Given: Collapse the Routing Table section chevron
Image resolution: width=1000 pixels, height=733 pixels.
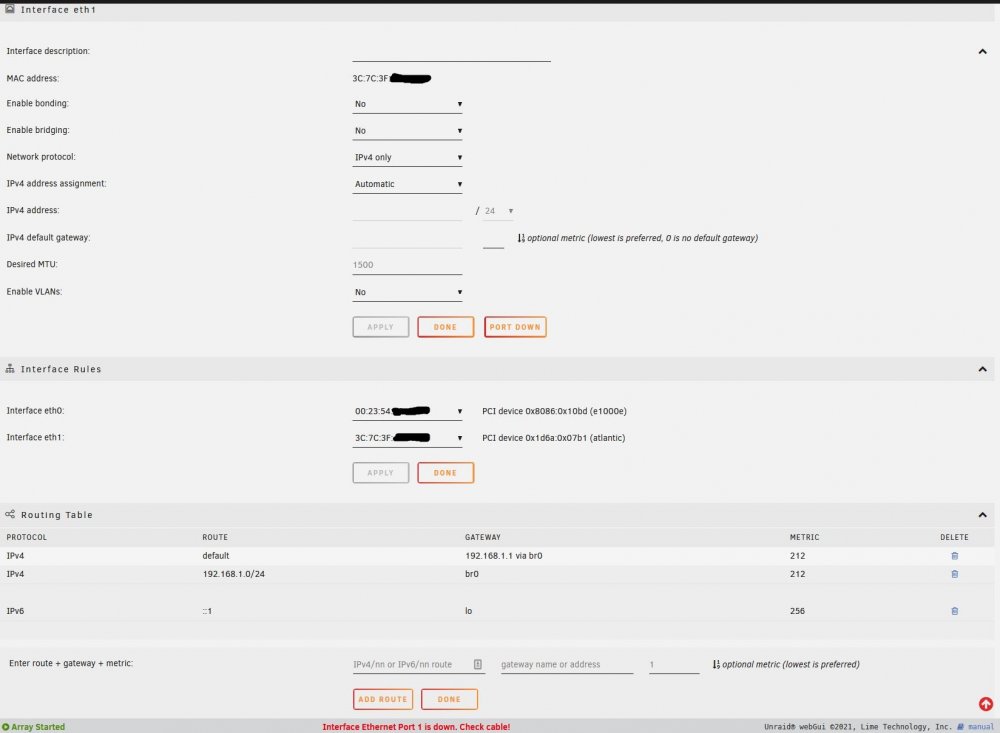Looking at the screenshot, I should tap(982, 515).
